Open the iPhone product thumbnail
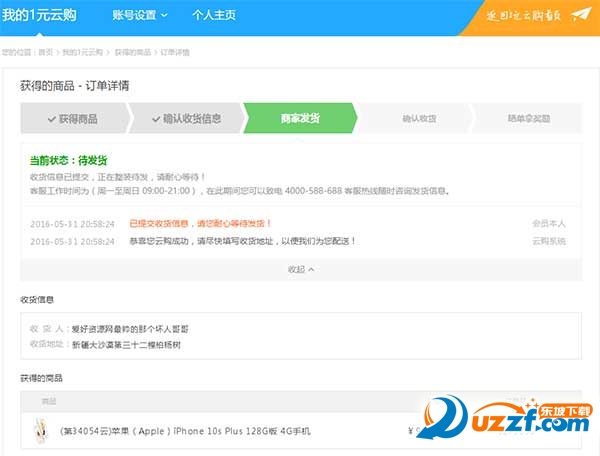This screenshot has height=456, width=600. tap(41, 431)
